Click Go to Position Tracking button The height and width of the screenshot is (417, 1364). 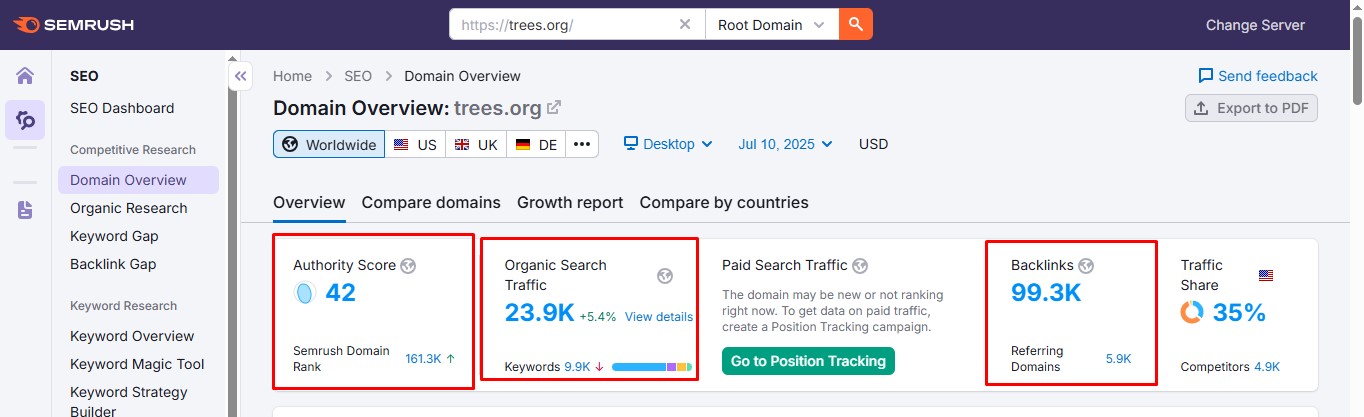point(808,361)
